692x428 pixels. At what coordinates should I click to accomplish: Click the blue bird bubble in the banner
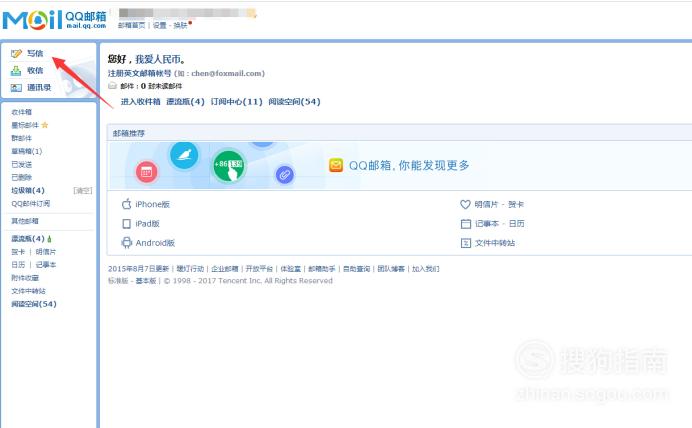pyautogui.click(x=184, y=155)
